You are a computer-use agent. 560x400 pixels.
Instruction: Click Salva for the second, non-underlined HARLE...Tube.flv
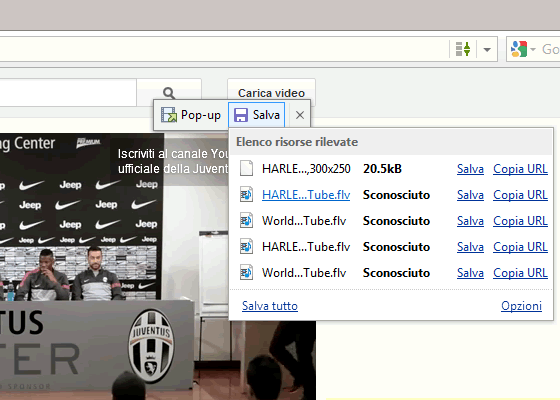470,247
